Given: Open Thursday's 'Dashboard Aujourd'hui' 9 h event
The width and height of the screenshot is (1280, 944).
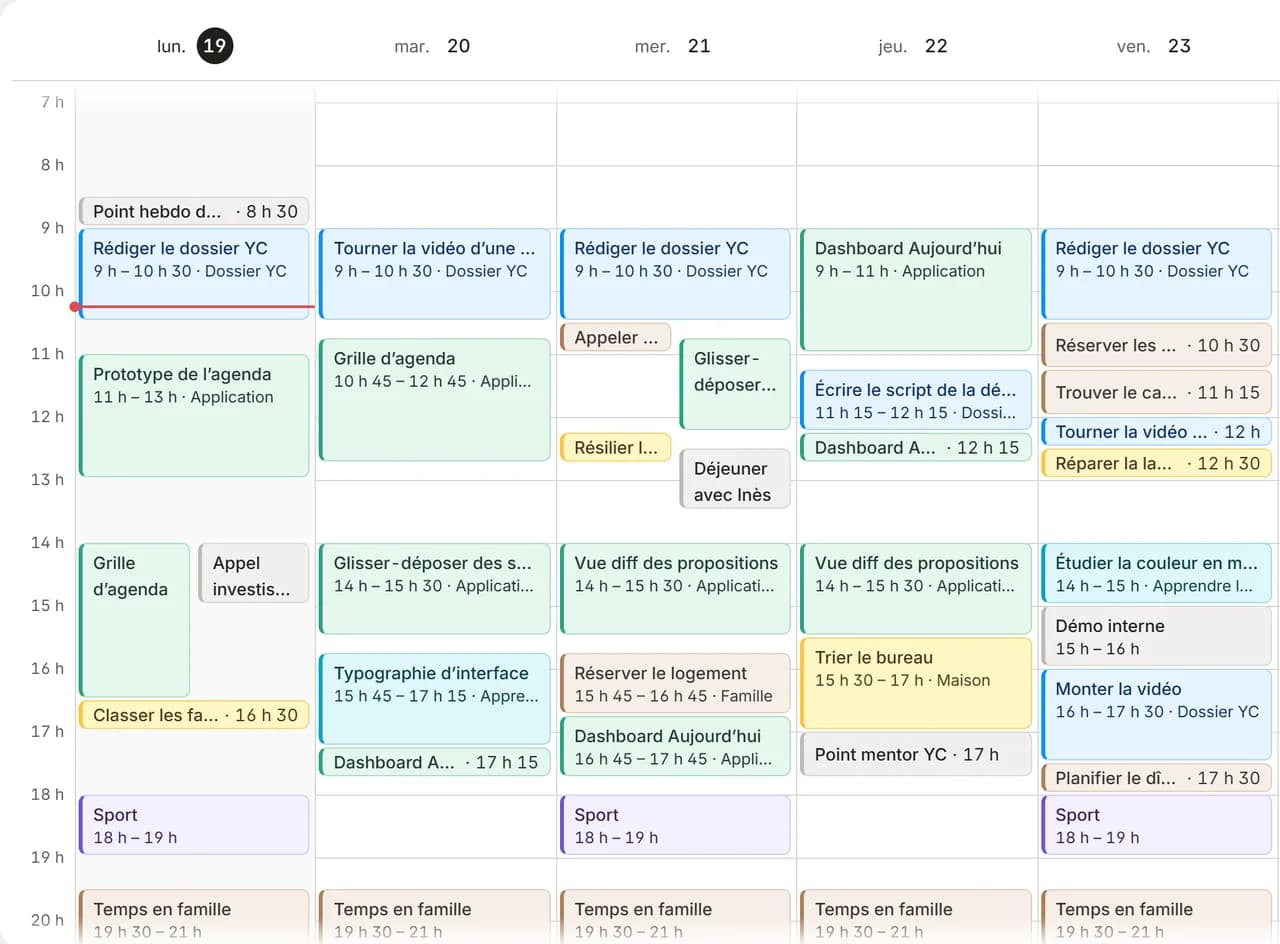Looking at the screenshot, I should pyautogui.click(x=916, y=290).
